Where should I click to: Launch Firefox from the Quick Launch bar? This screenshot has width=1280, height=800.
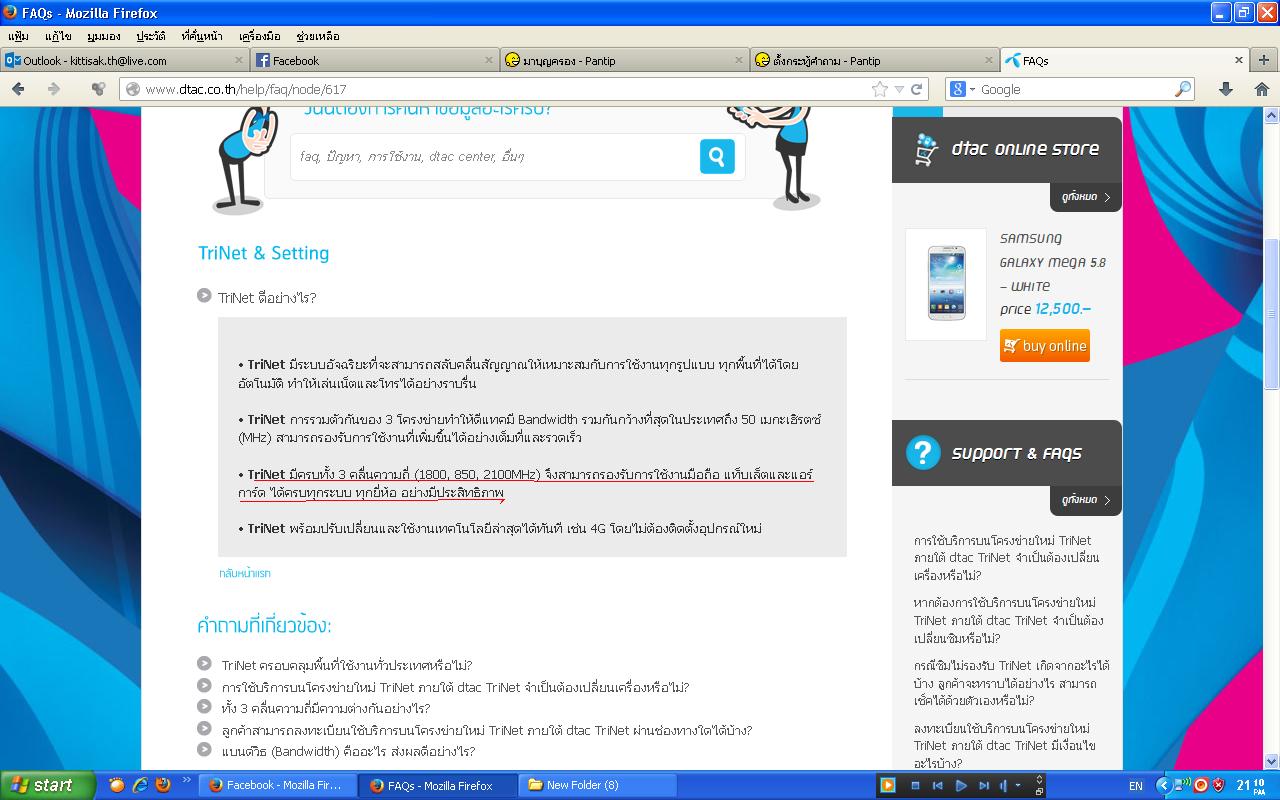(x=163, y=785)
